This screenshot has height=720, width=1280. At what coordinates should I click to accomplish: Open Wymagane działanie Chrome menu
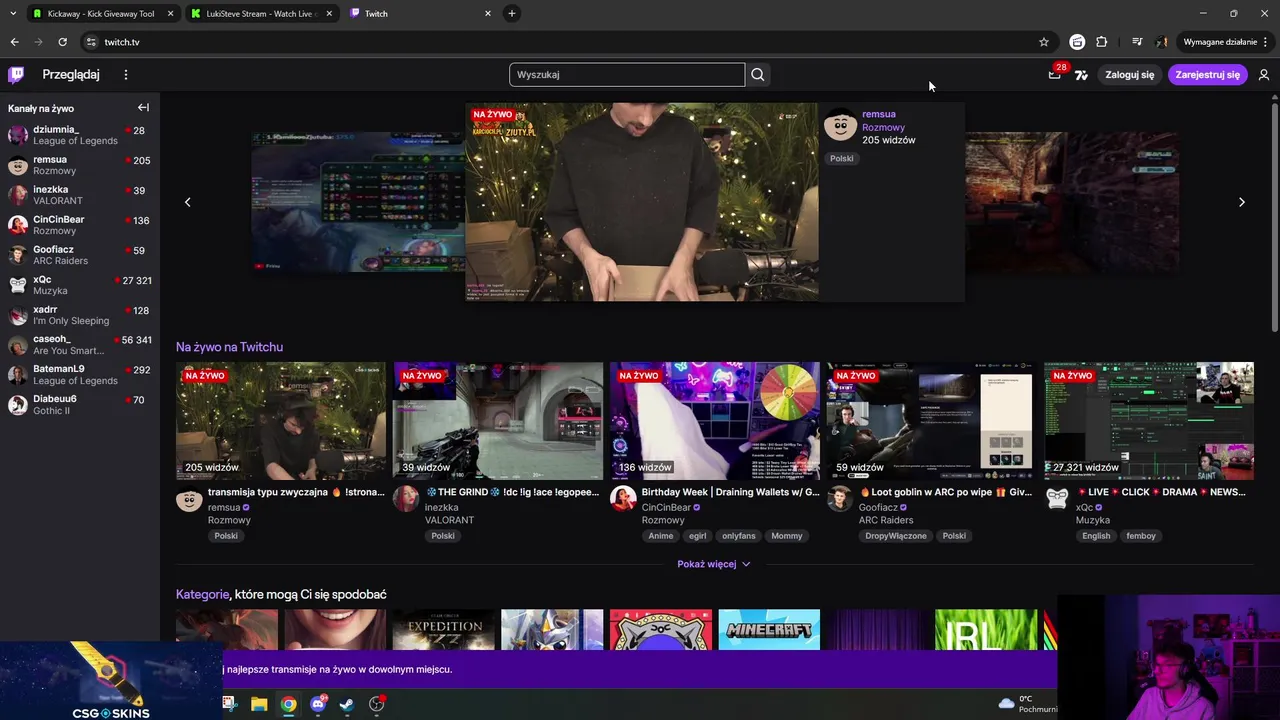tap(1226, 42)
